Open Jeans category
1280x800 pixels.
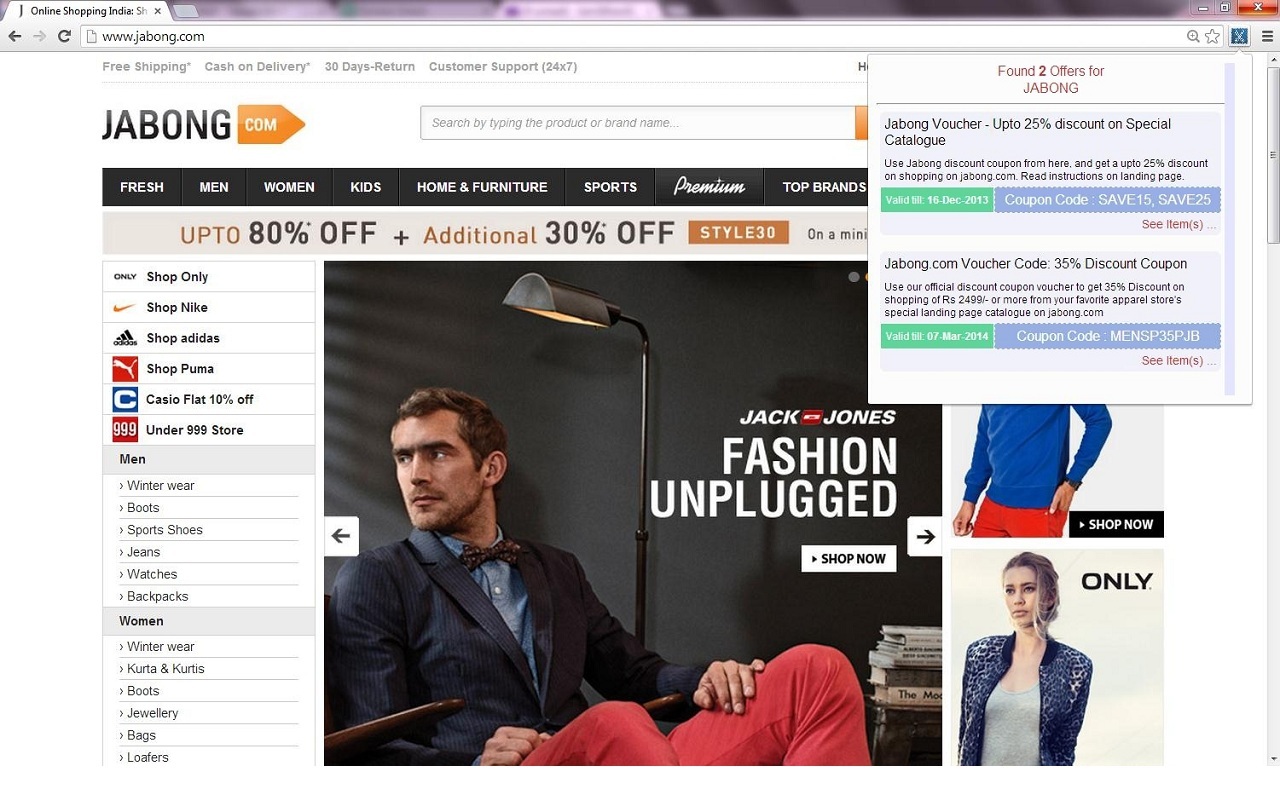click(x=143, y=552)
